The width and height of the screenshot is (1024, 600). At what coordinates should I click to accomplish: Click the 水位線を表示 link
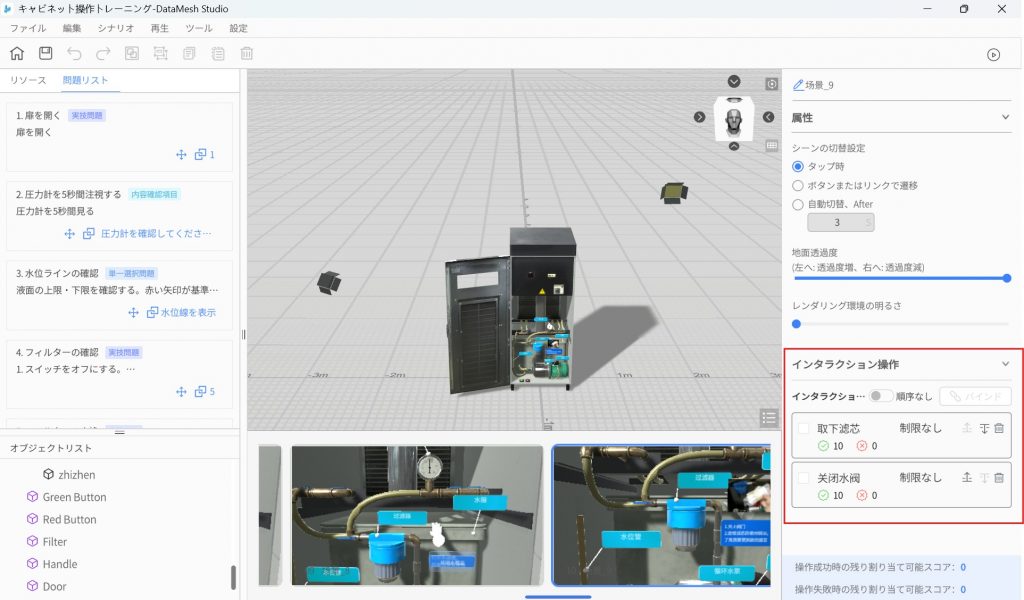point(188,312)
